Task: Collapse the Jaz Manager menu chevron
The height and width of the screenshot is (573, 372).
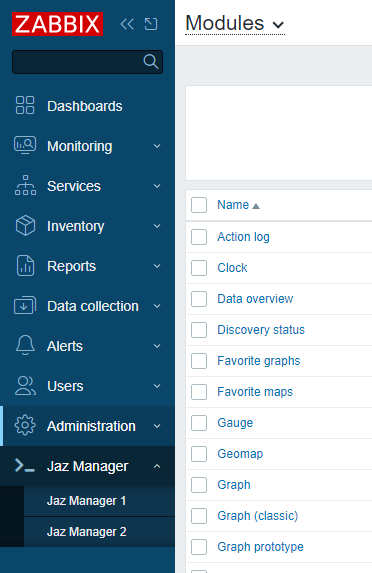Action: pyautogui.click(x=157, y=466)
